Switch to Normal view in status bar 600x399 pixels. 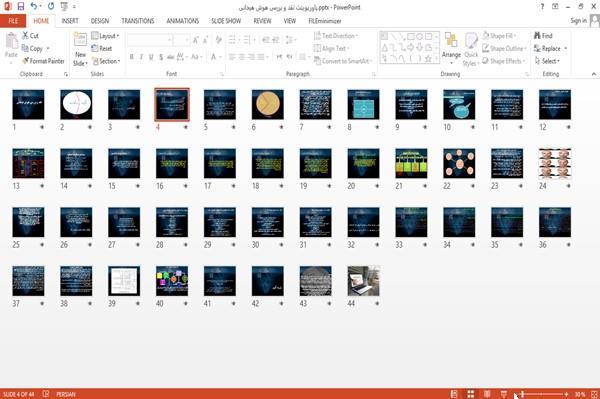click(x=454, y=394)
